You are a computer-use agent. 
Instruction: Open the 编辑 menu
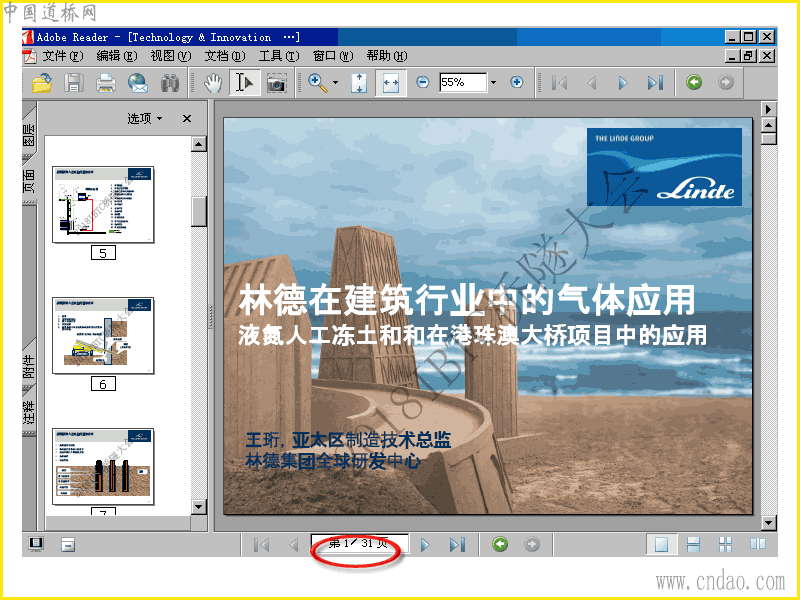pyautogui.click(x=117, y=56)
